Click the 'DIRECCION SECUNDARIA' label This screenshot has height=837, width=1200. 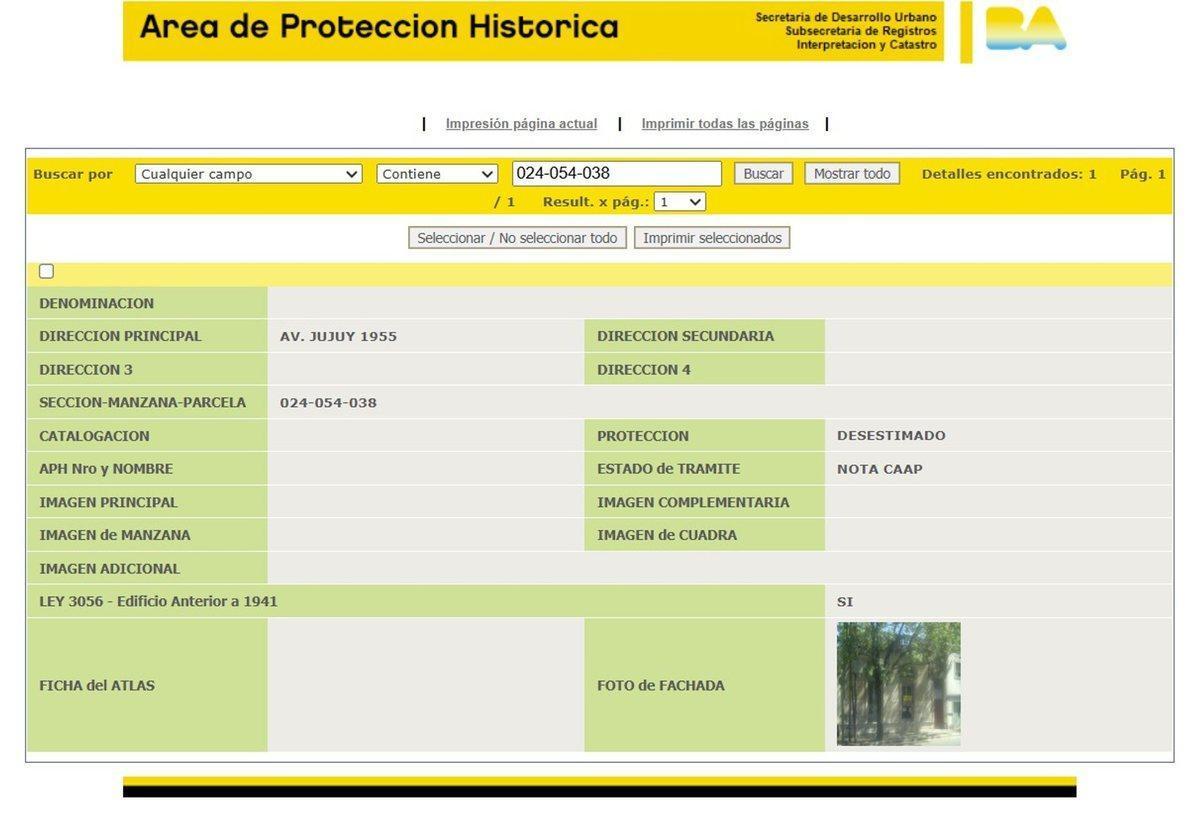[x=685, y=336]
